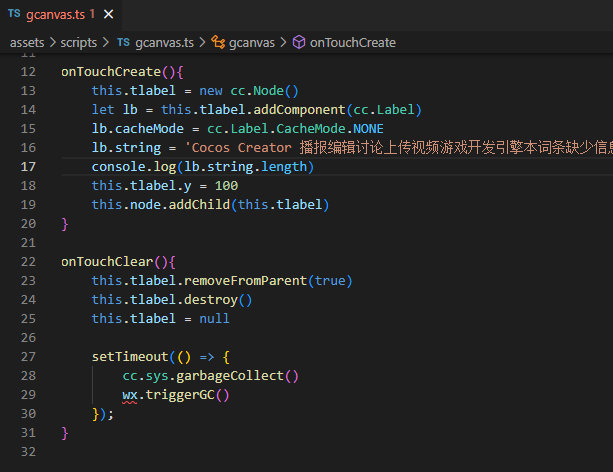Click 'addComponent' on line 14
The height and width of the screenshot is (472, 613).
[x=299, y=110]
